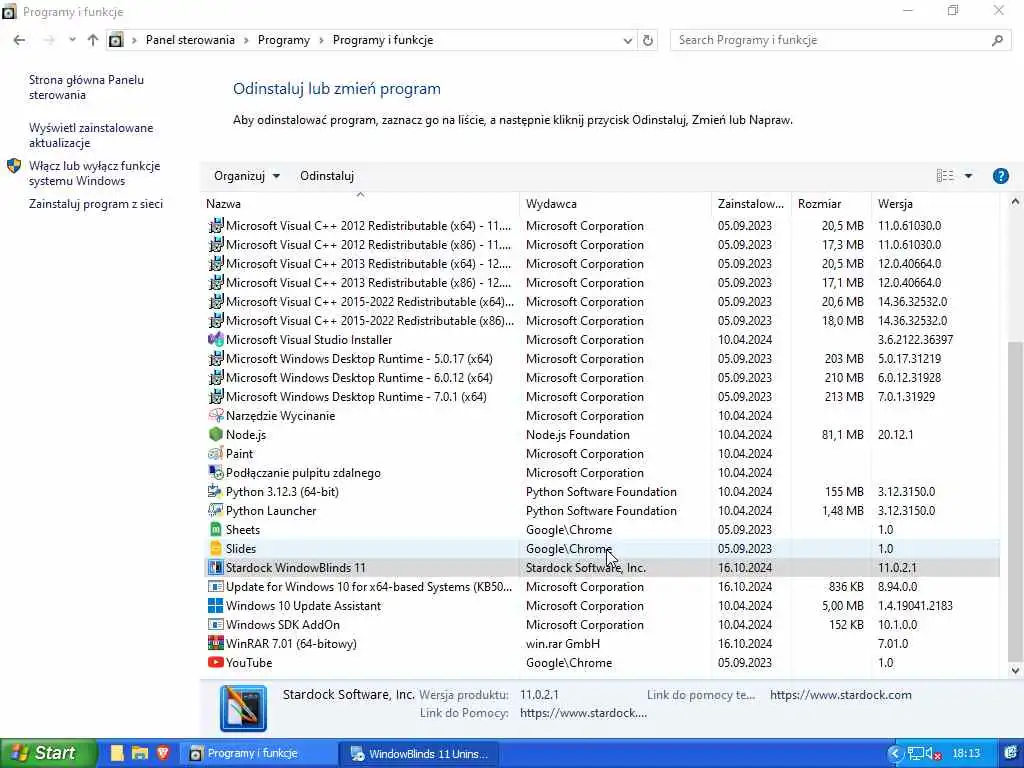The width and height of the screenshot is (1024, 768).
Task: Open the file explorer taskbar icon
Action: pyautogui.click(x=140, y=753)
